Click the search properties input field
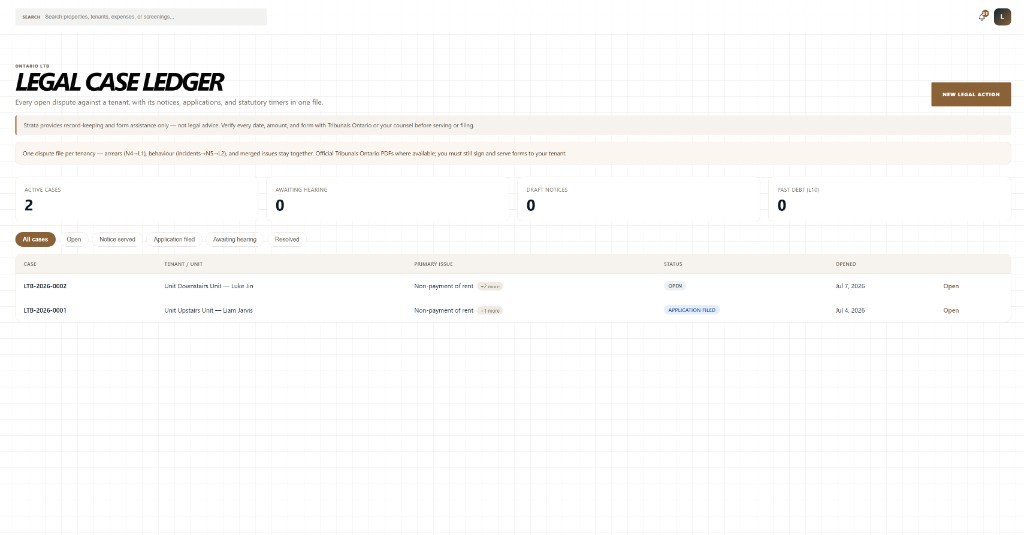1024x535 pixels. [141, 17]
